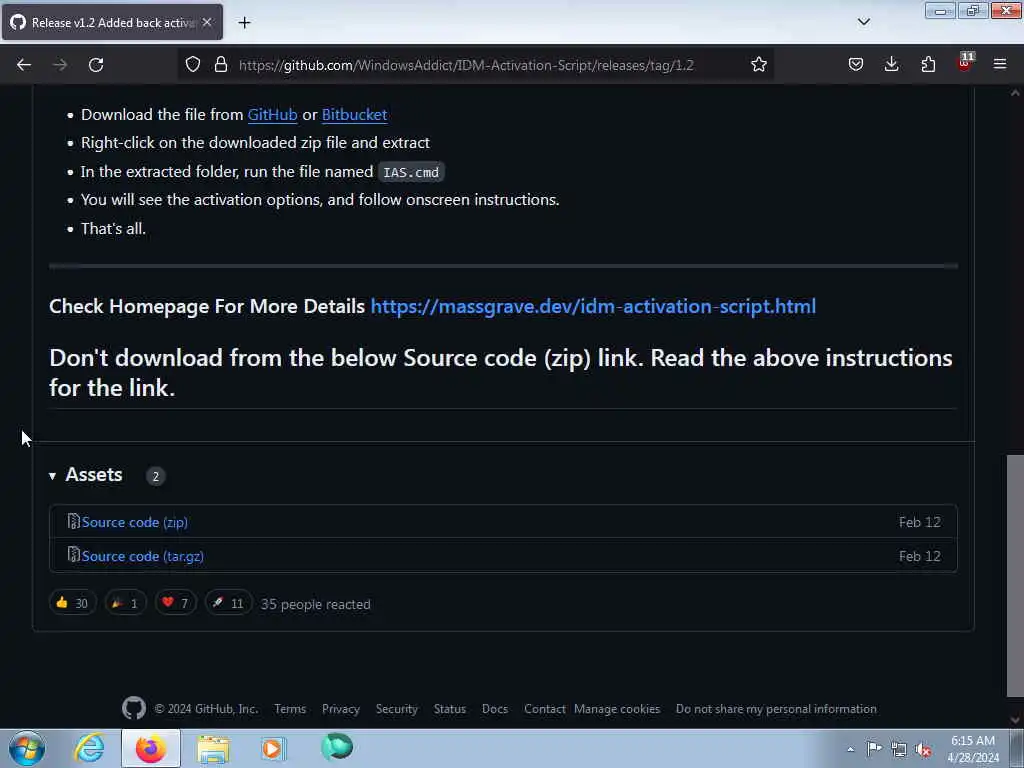Screen dimensions: 1024x768
Task: Close the Release v1.2 tab
Action: click(x=207, y=22)
